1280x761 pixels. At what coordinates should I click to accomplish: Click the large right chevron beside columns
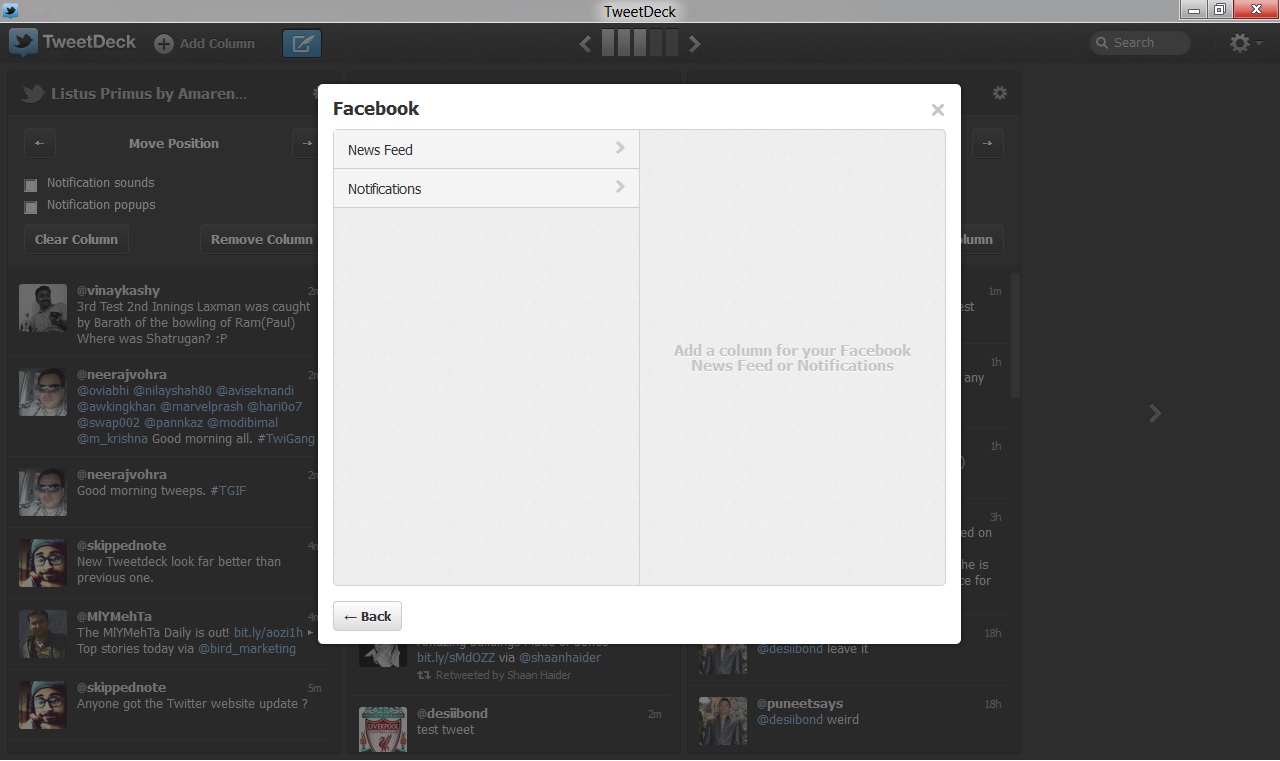coord(1154,413)
